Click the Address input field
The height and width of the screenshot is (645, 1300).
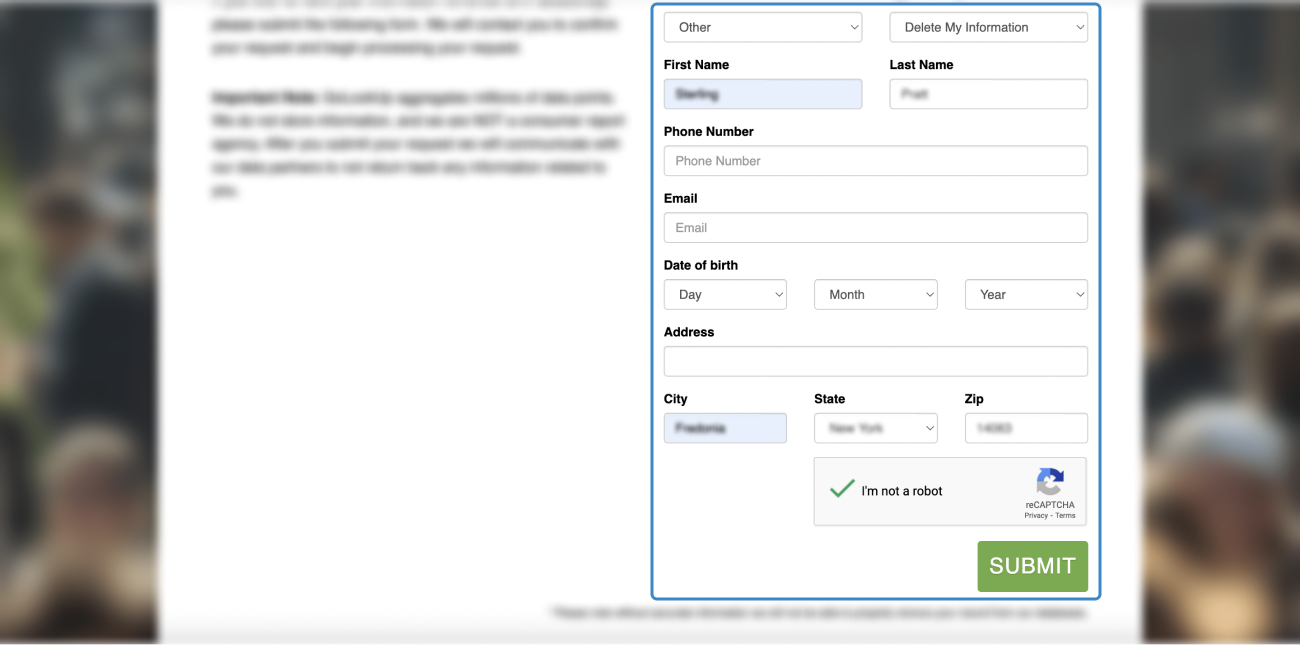tap(875, 361)
